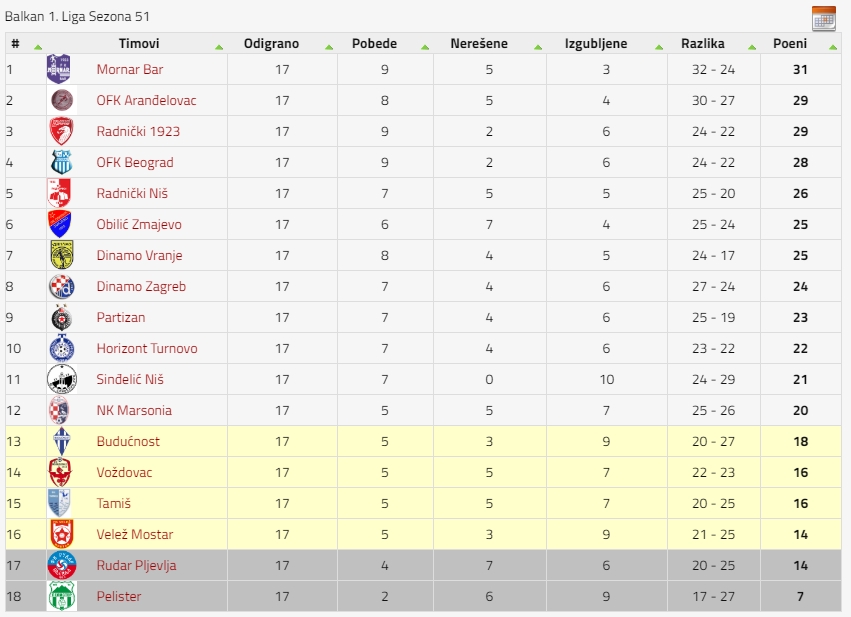Sort table by Poeni column arrow
The width and height of the screenshot is (851, 617).
point(833,47)
